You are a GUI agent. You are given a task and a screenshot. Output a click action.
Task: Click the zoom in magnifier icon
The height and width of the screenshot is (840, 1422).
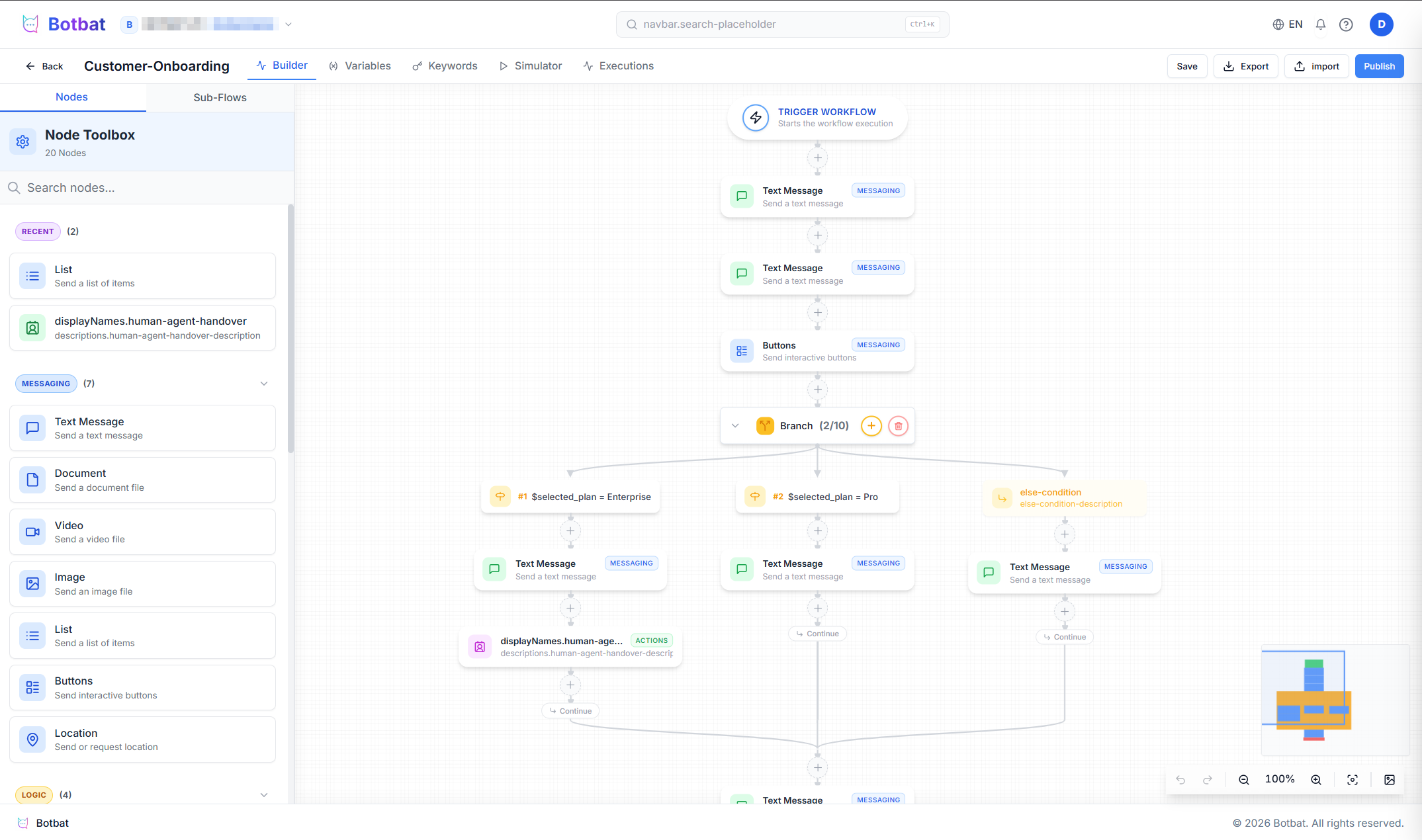pyautogui.click(x=1316, y=780)
